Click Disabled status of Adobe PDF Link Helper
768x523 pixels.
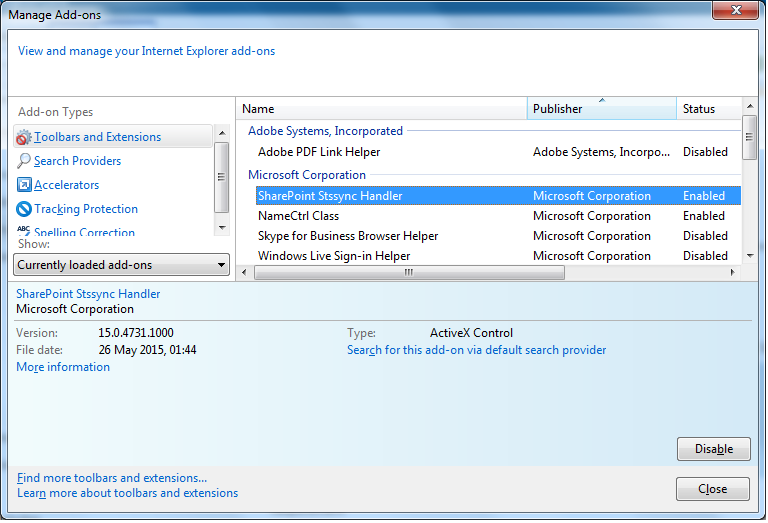pos(705,152)
